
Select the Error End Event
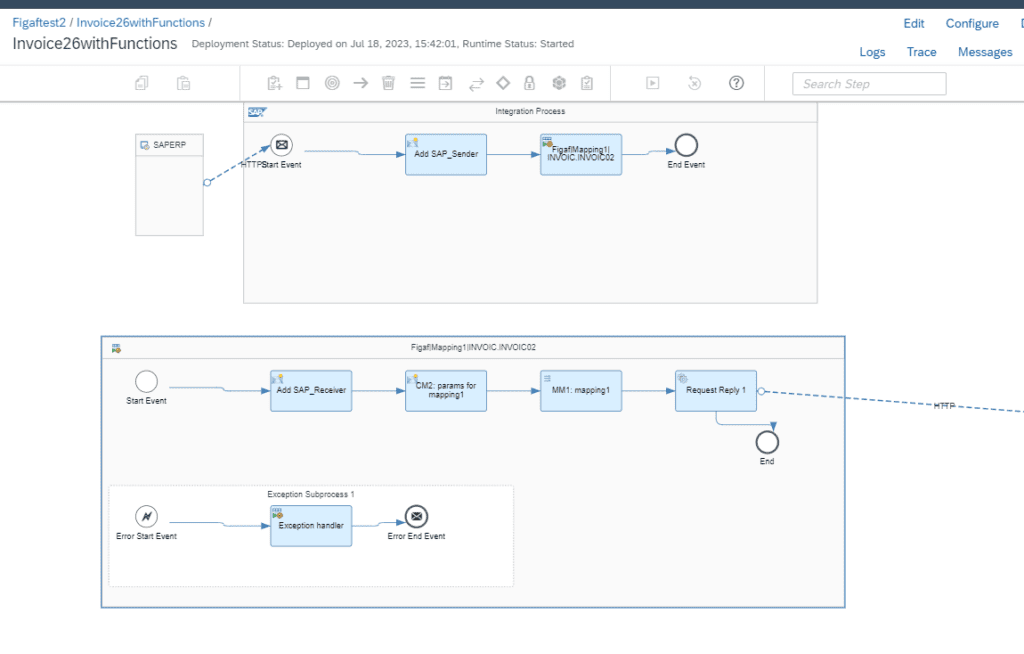pos(417,517)
